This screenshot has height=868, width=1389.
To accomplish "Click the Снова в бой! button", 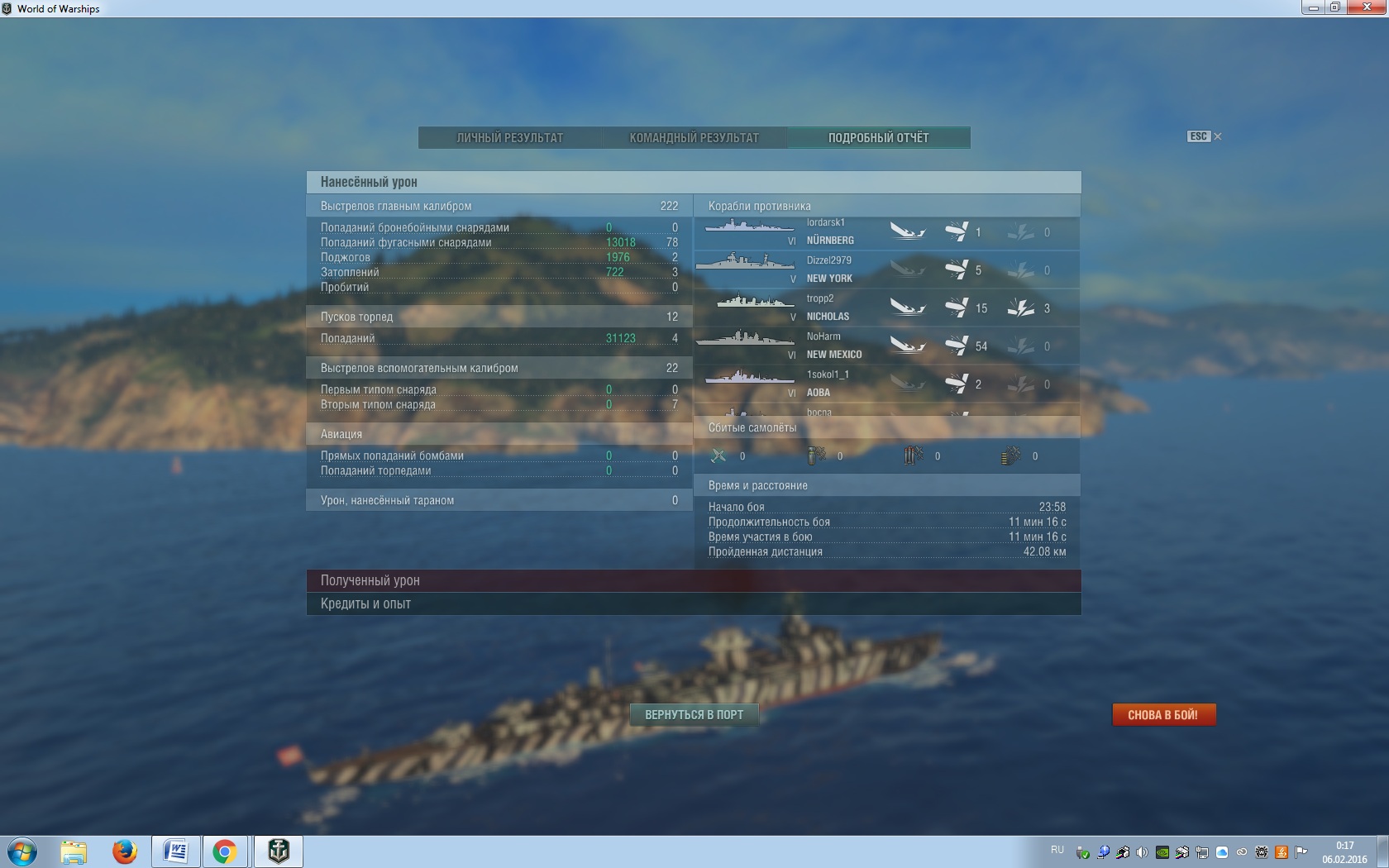I will [x=1163, y=715].
